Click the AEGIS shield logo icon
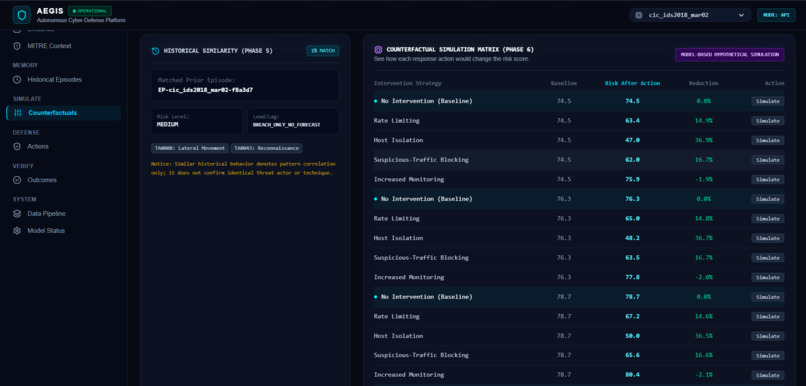This screenshot has height=386, width=806. coord(22,15)
